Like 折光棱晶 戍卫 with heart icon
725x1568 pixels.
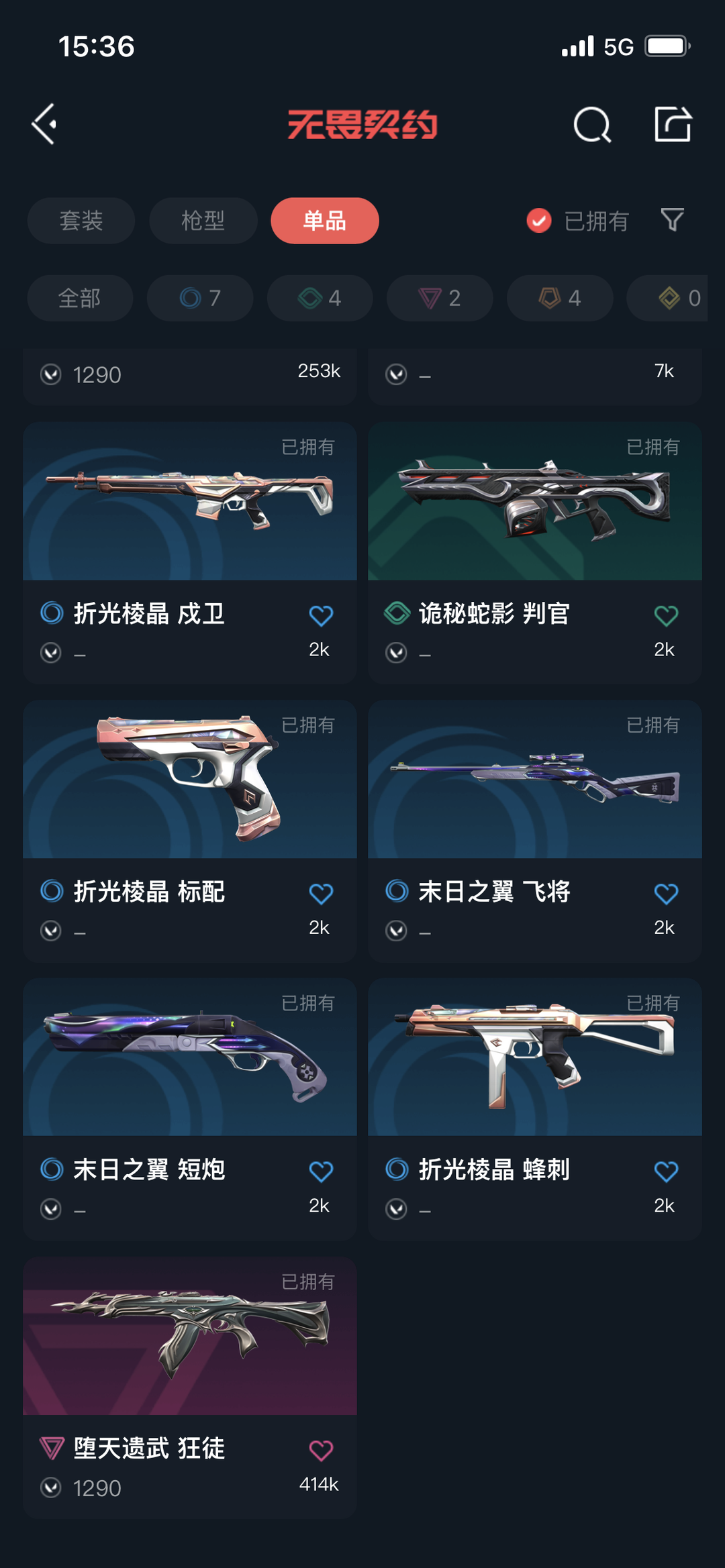(321, 616)
